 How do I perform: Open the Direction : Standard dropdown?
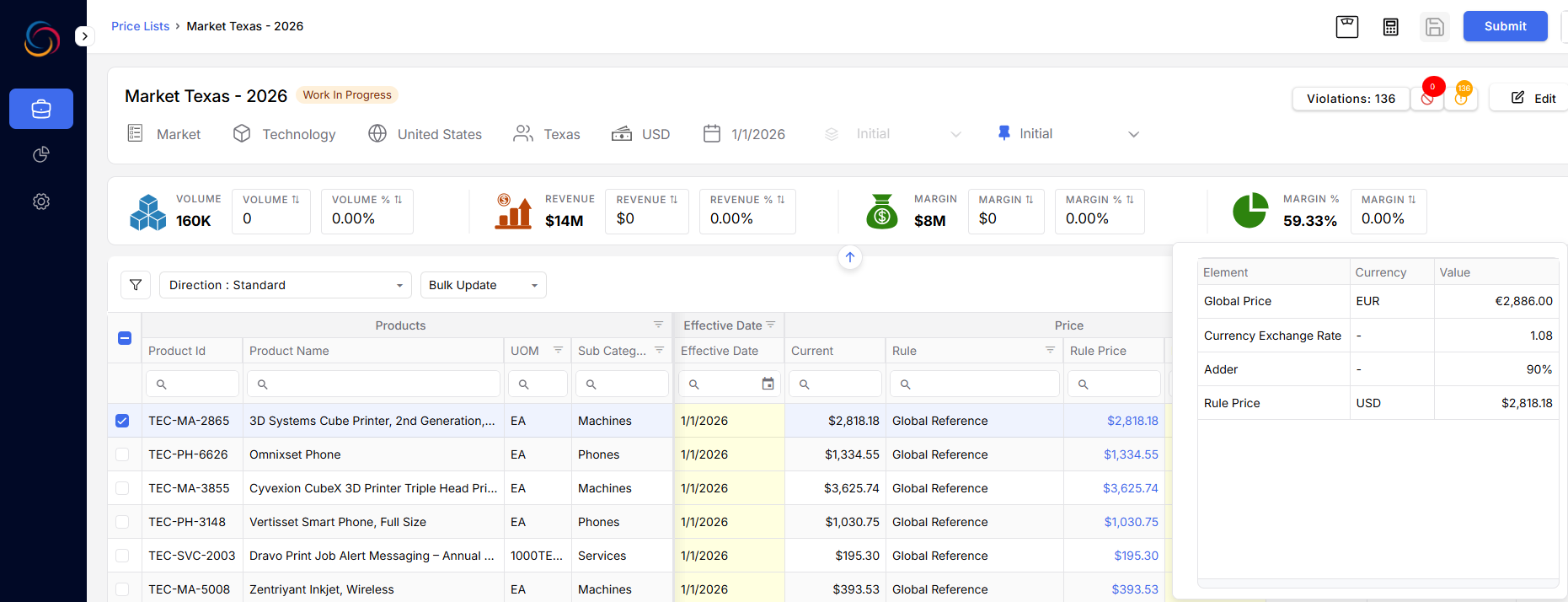(x=286, y=285)
